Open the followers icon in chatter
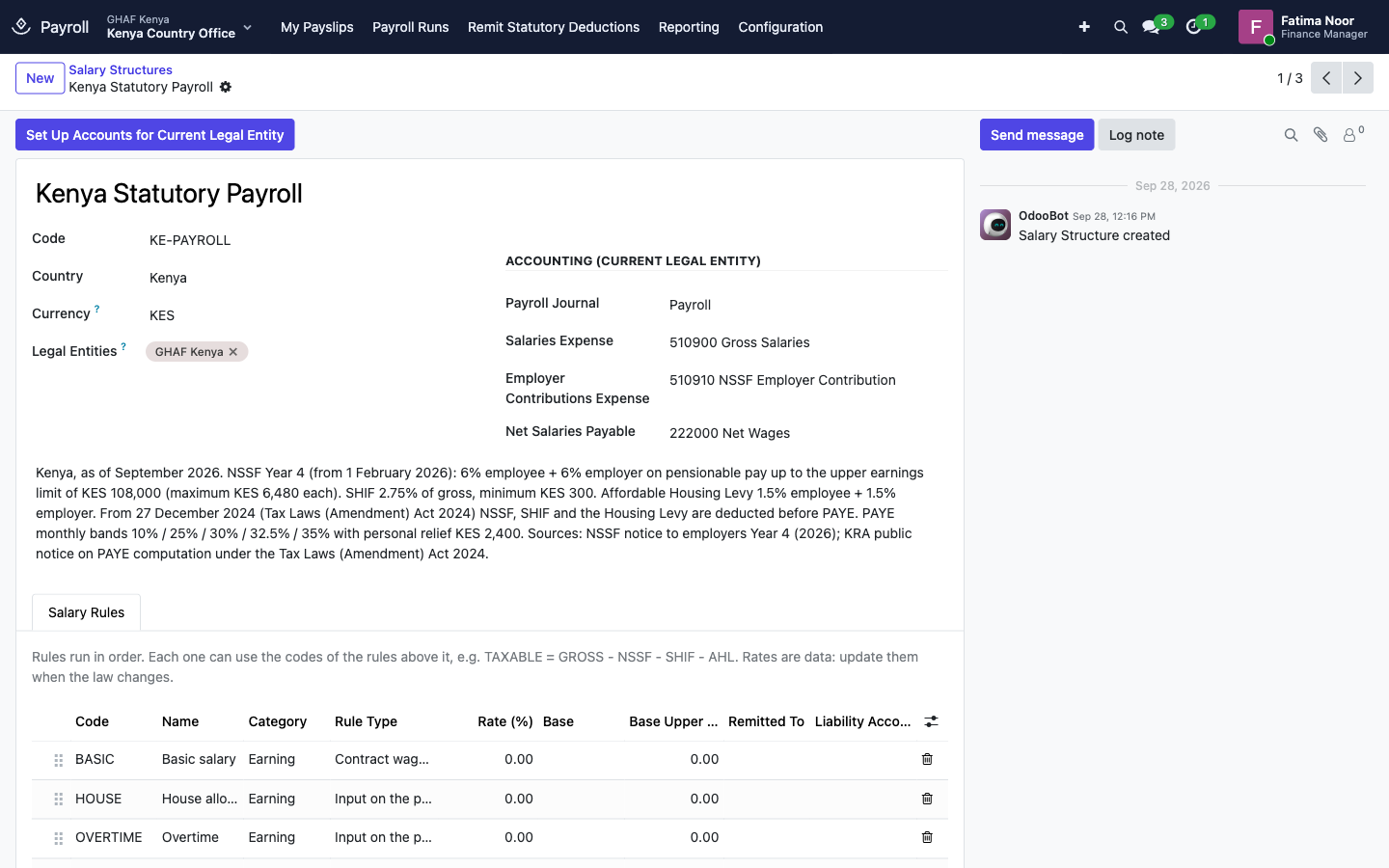1389x868 pixels. pyautogui.click(x=1352, y=134)
